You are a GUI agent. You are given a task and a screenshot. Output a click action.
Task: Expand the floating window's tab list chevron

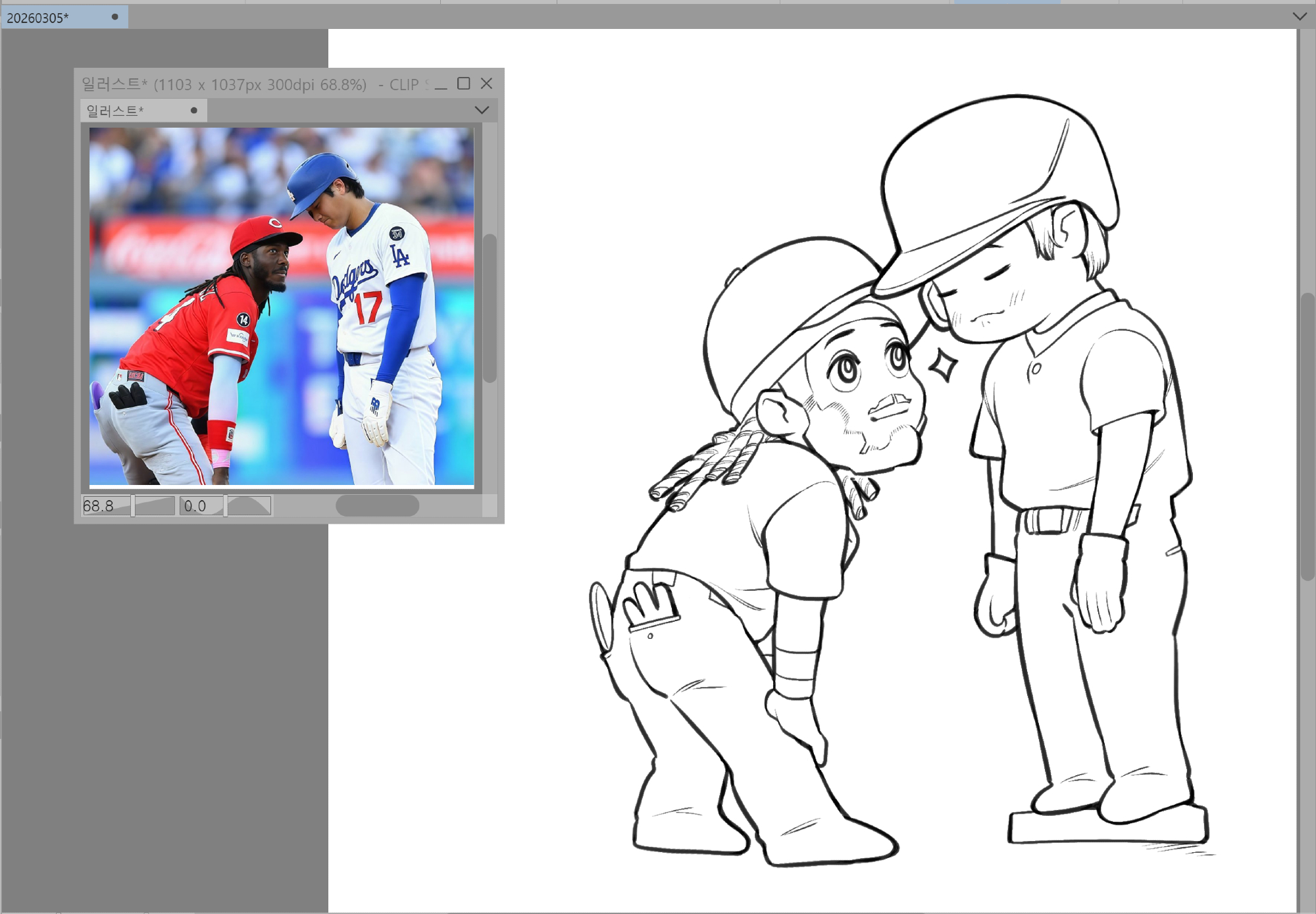482,110
